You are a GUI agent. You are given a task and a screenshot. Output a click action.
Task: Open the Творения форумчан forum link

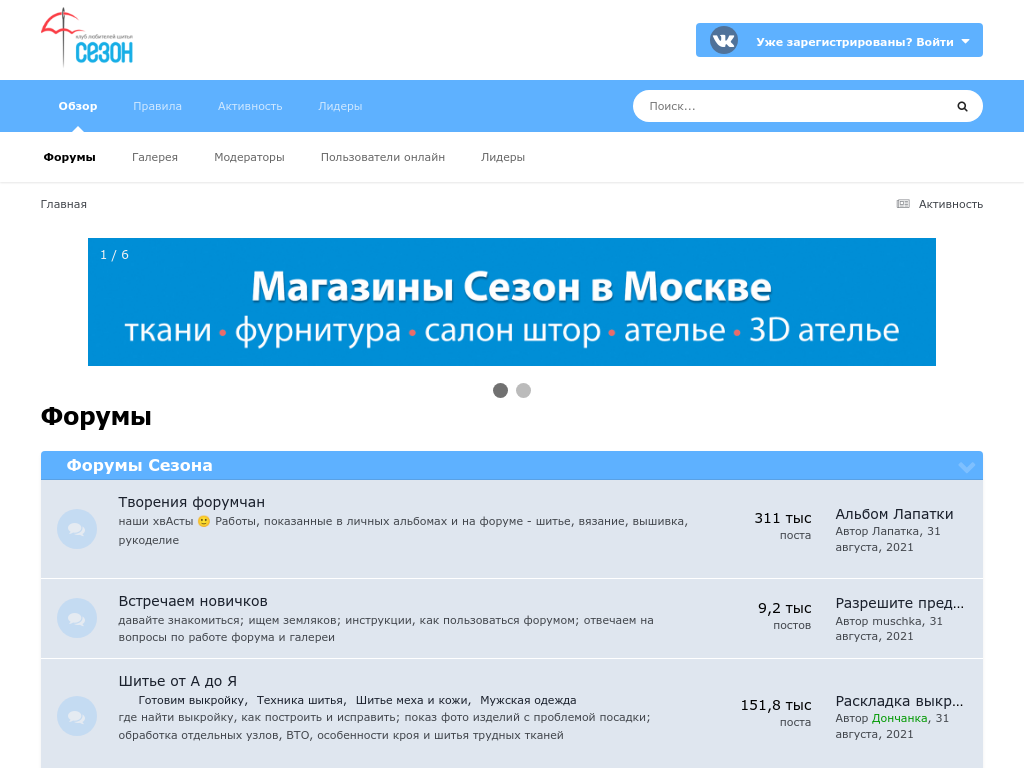(x=191, y=502)
